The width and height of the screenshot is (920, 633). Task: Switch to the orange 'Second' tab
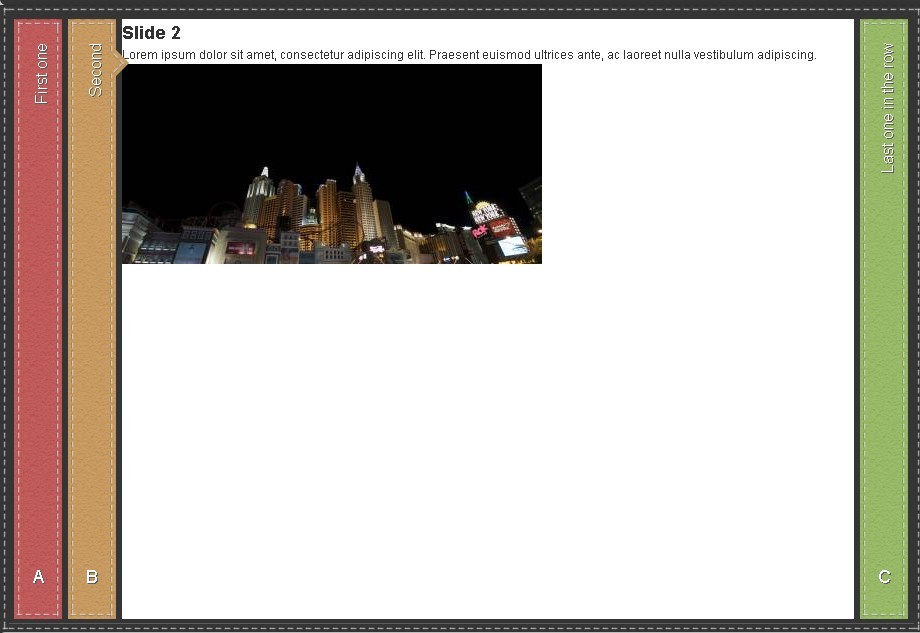[93, 300]
